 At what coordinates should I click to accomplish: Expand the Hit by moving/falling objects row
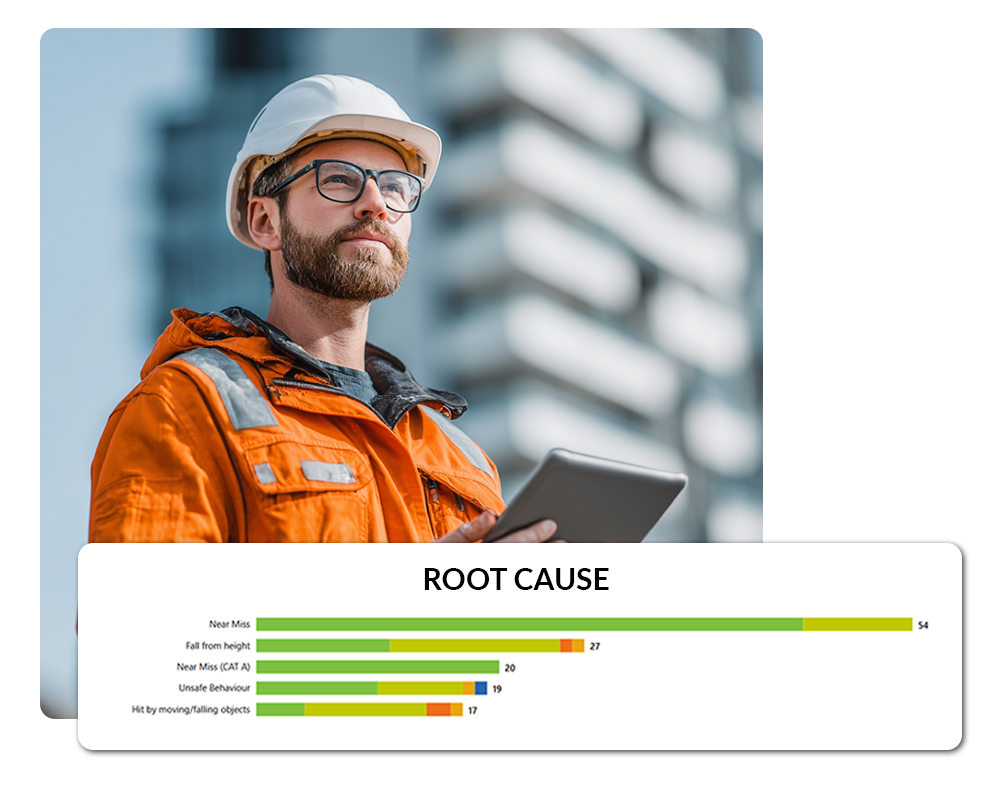click(x=190, y=710)
